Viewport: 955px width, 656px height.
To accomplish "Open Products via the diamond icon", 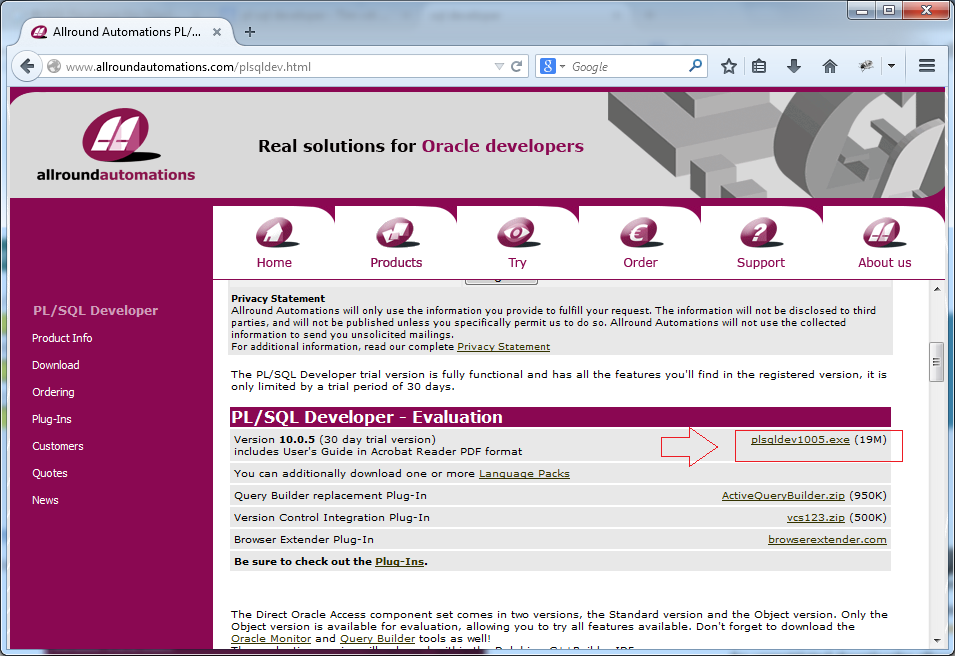I will pos(396,232).
